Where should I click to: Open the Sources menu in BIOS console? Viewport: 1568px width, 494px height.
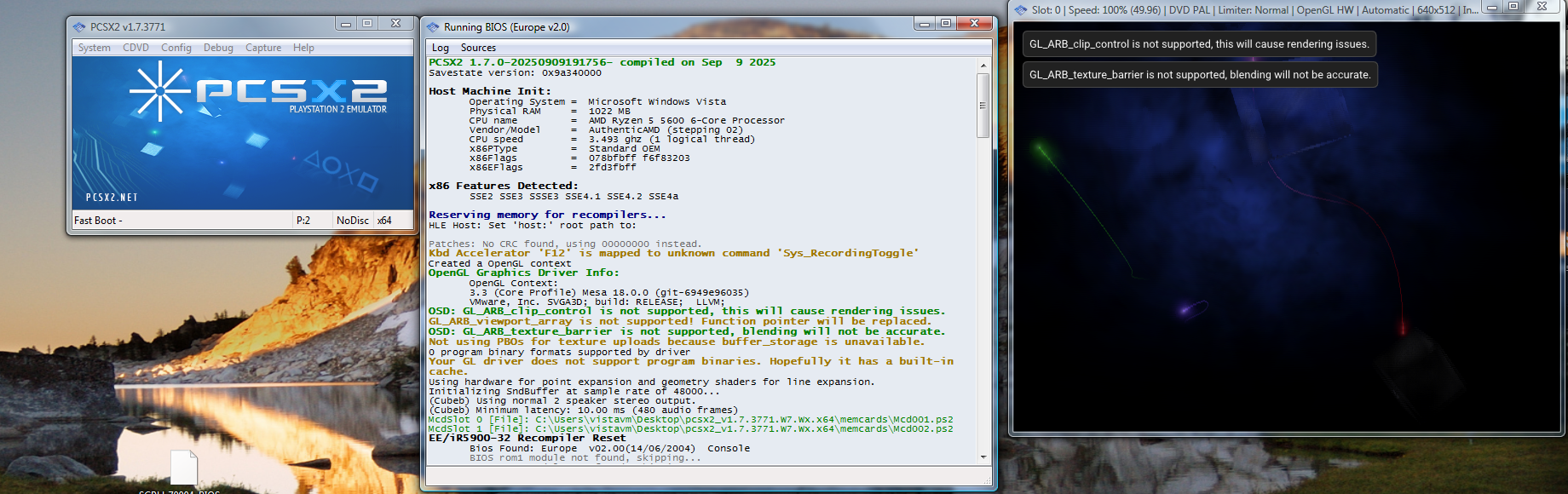tap(478, 48)
